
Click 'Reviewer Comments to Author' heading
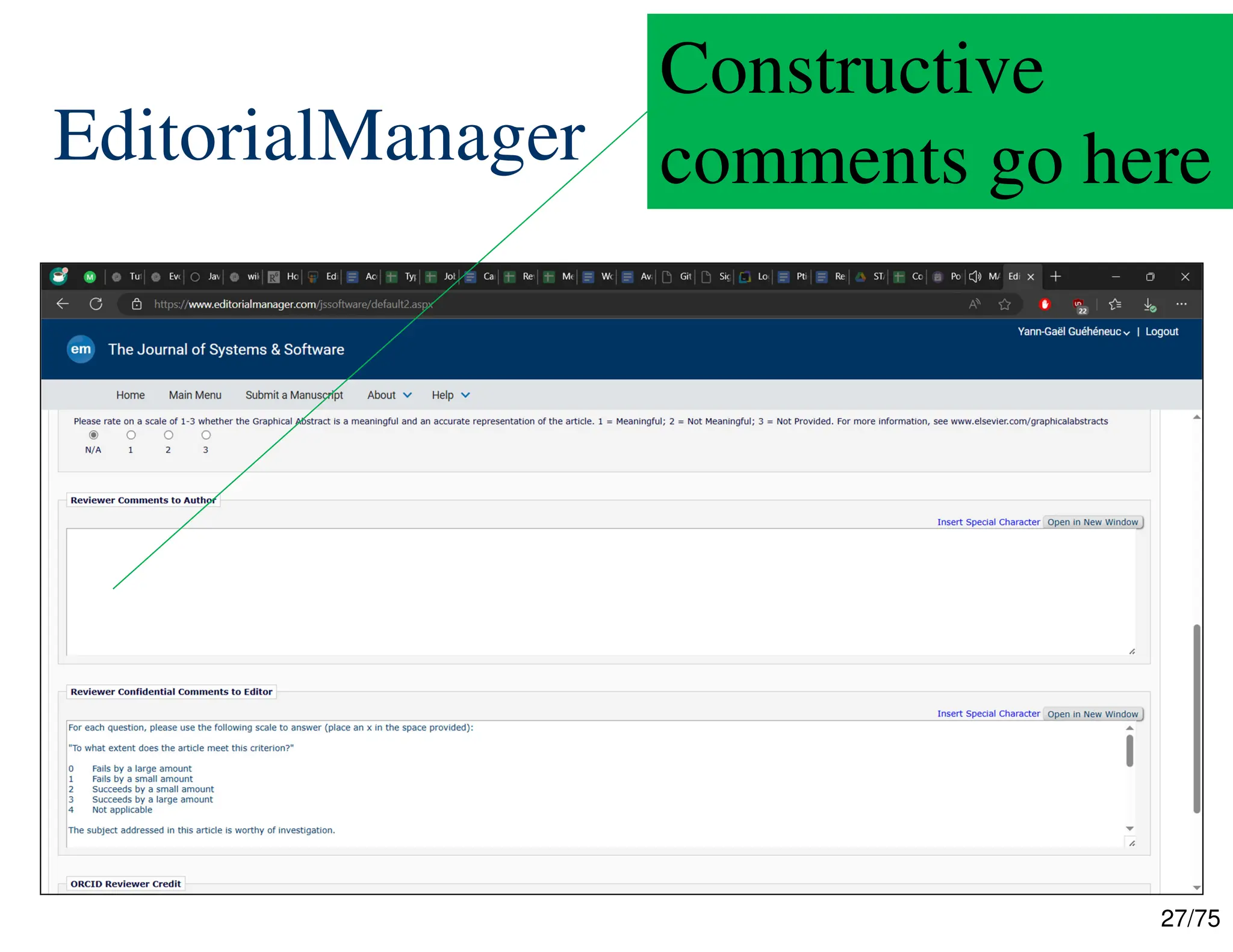[143, 500]
